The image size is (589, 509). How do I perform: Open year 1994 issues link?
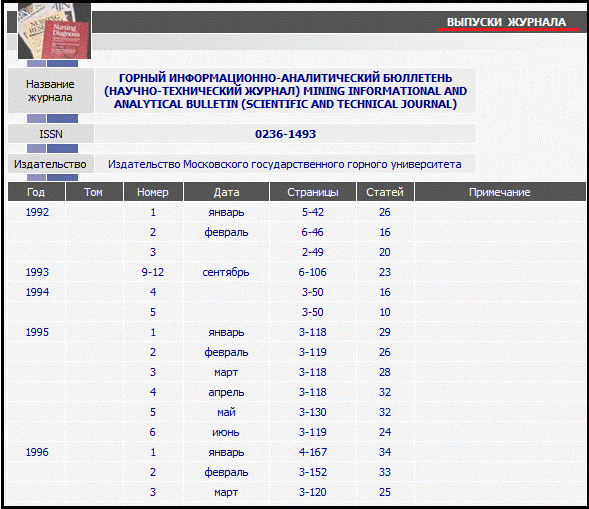[37, 292]
